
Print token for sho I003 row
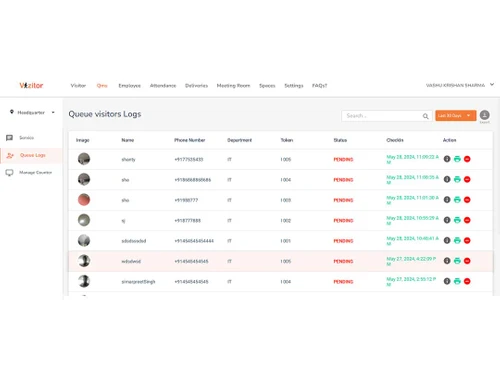457,200
